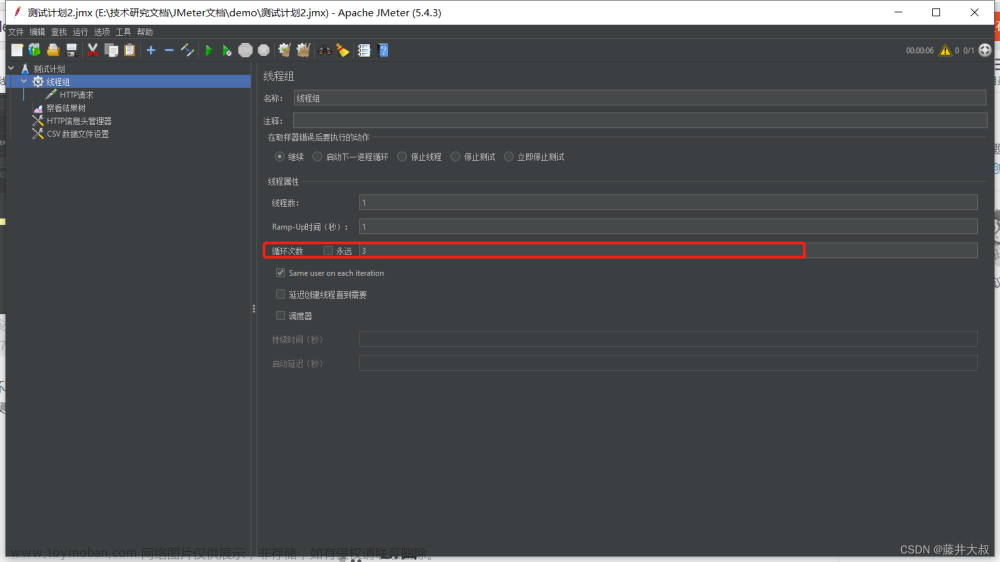Viewport: 1000px width, 562px height.
Task: Toggle the 永远 loop forever checkbox
Action: pos(328,251)
